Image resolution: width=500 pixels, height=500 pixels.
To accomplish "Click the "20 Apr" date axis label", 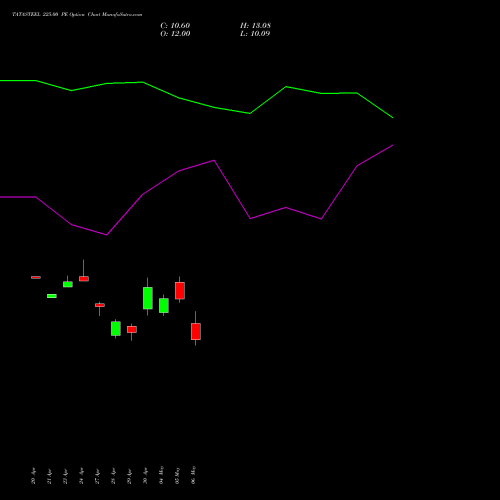I will tap(33, 476).
